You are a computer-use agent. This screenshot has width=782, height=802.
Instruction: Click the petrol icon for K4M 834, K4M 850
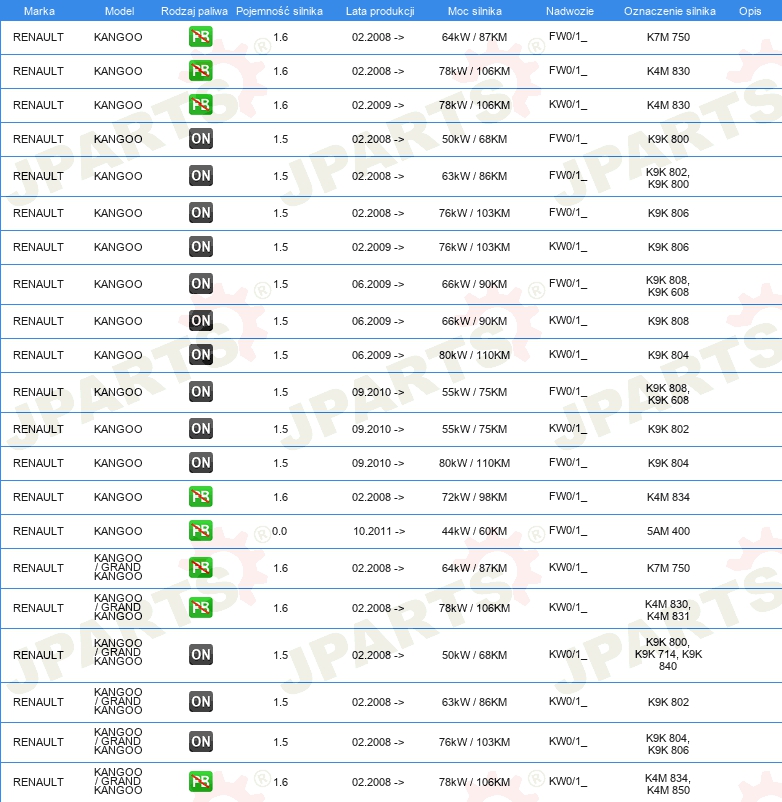[200, 782]
